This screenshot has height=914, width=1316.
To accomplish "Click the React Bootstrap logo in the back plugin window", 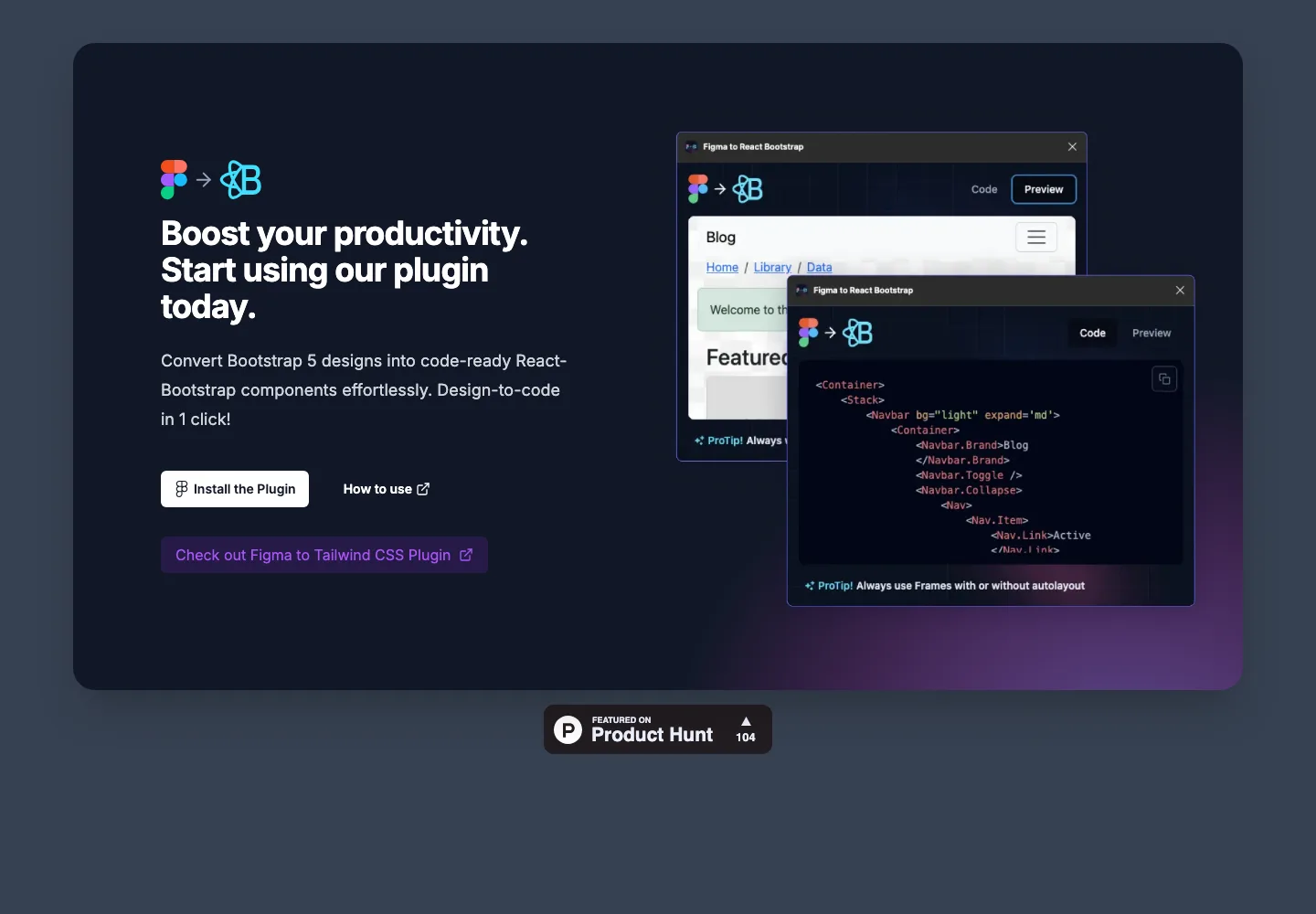I will tap(748, 189).
